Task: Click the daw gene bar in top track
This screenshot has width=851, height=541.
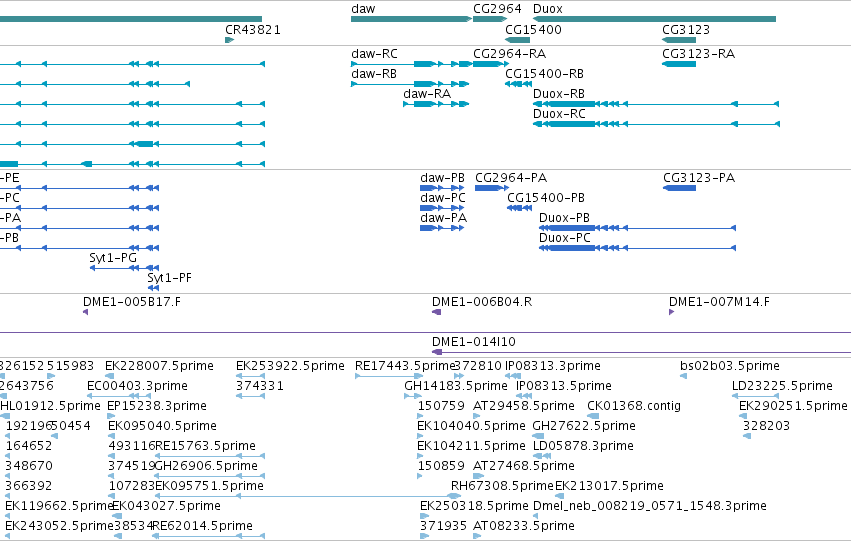Action: click(411, 19)
